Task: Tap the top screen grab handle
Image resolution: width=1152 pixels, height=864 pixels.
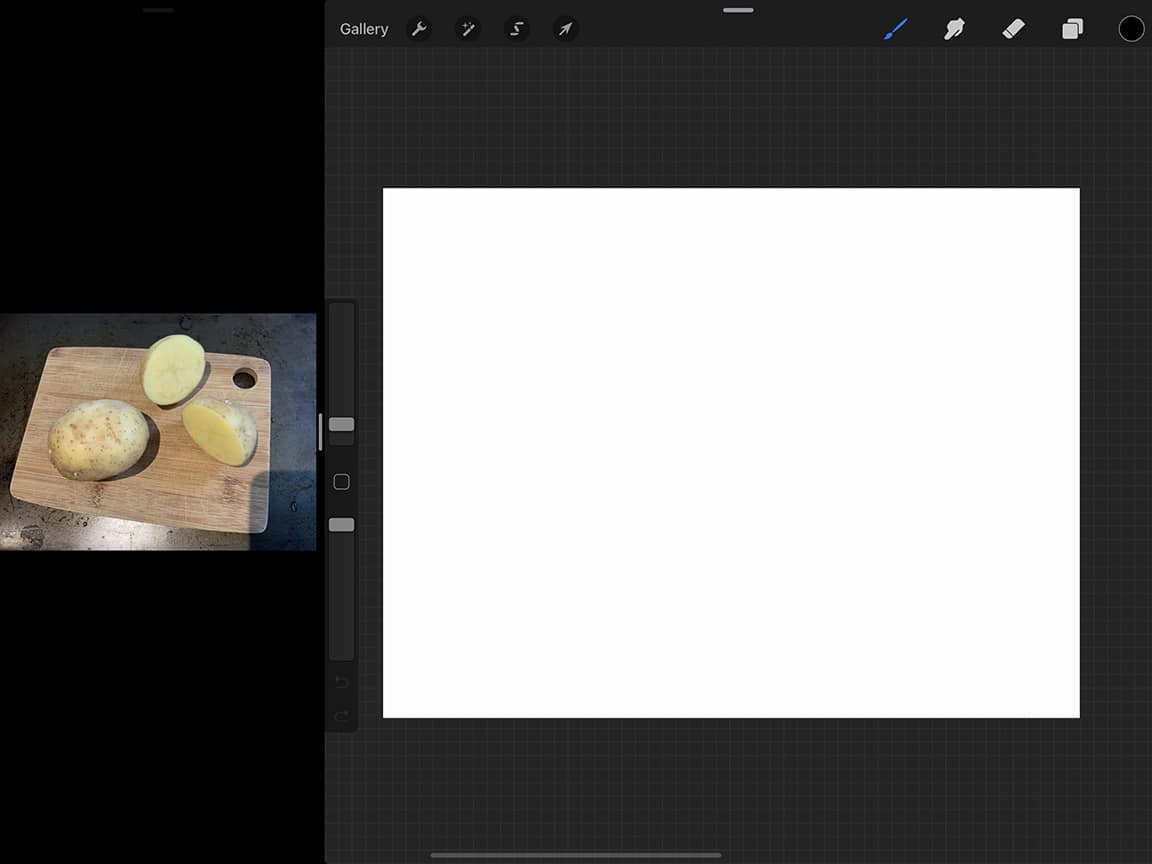Action: pyautogui.click(x=737, y=10)
